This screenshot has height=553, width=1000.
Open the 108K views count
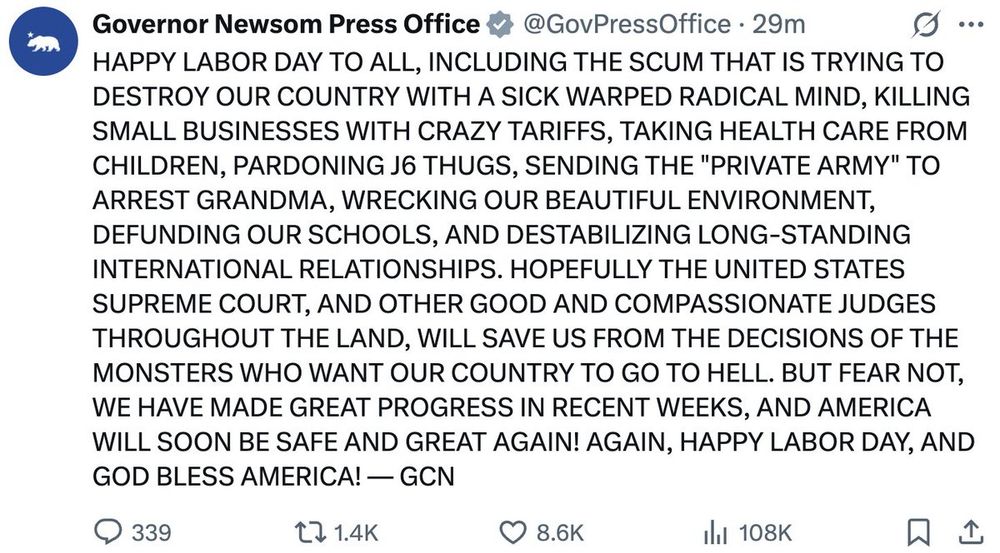[765, 532]
